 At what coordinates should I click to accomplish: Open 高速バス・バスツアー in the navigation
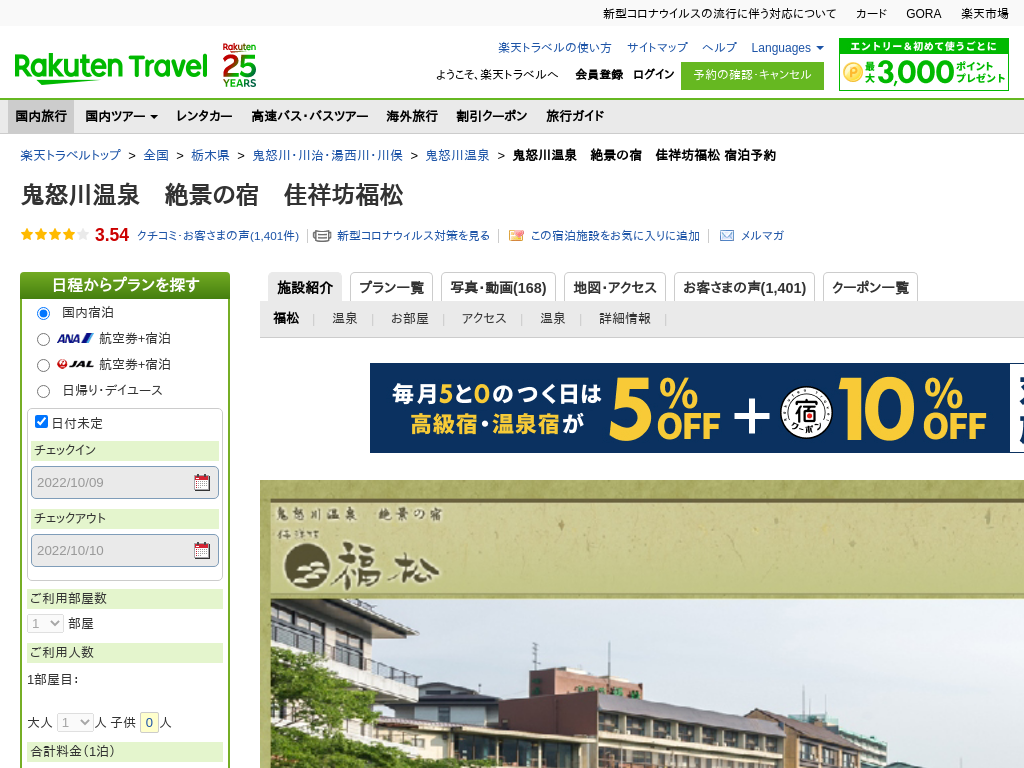pyautogui.click(x=310, y=116)
